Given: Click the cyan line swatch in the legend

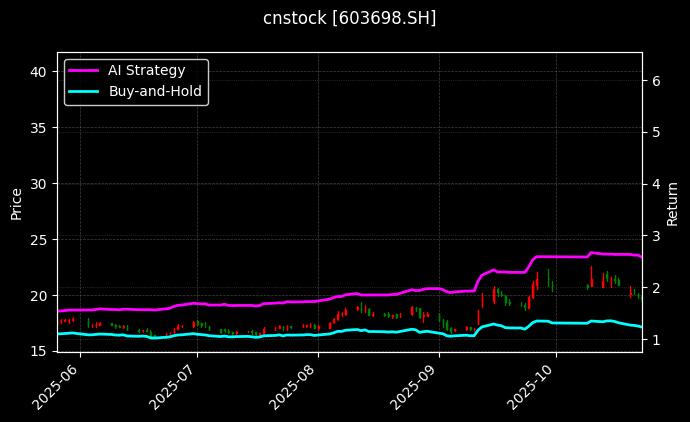Looking at the screenshot, I should 85,91.
